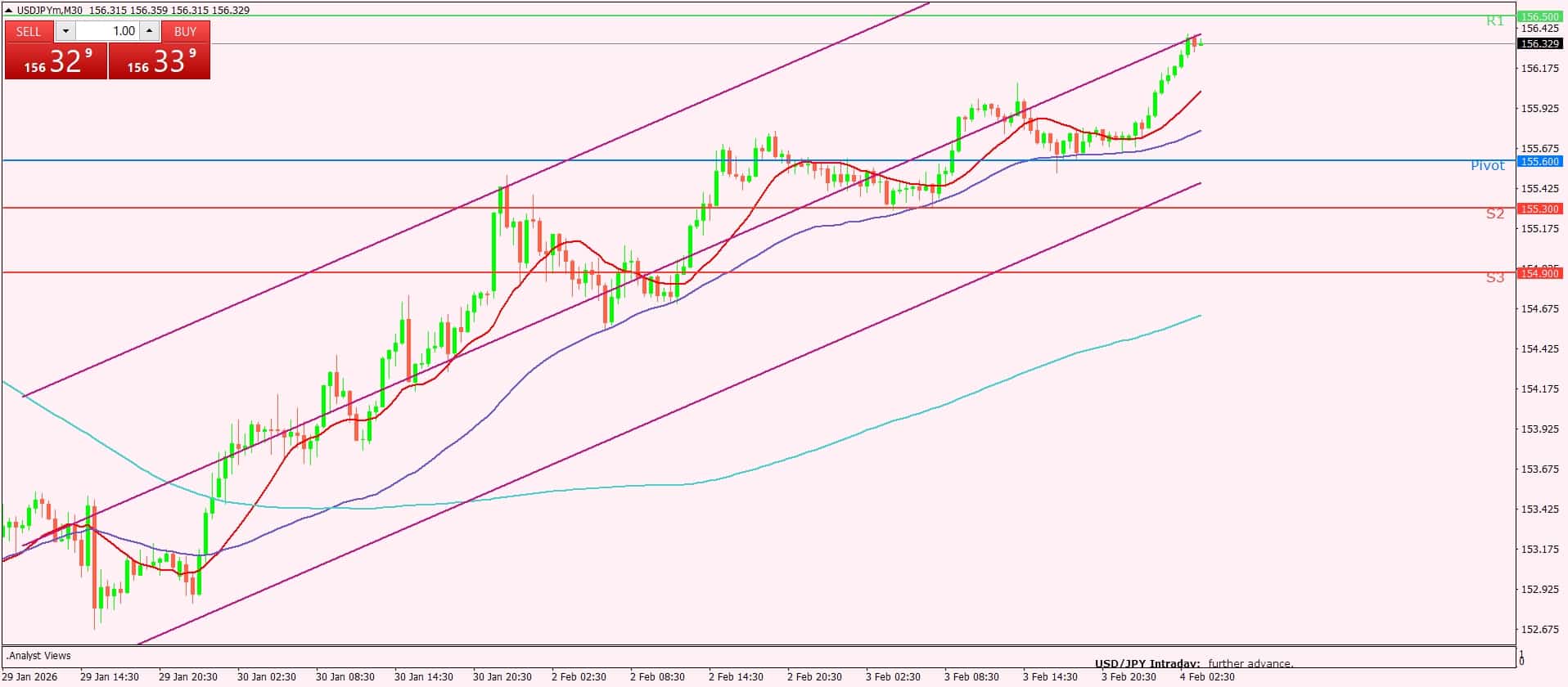Viewport: 1568px width, 687px height.
Task: Collapse the one-click trading panel arrow
Action: click(8, 11)
